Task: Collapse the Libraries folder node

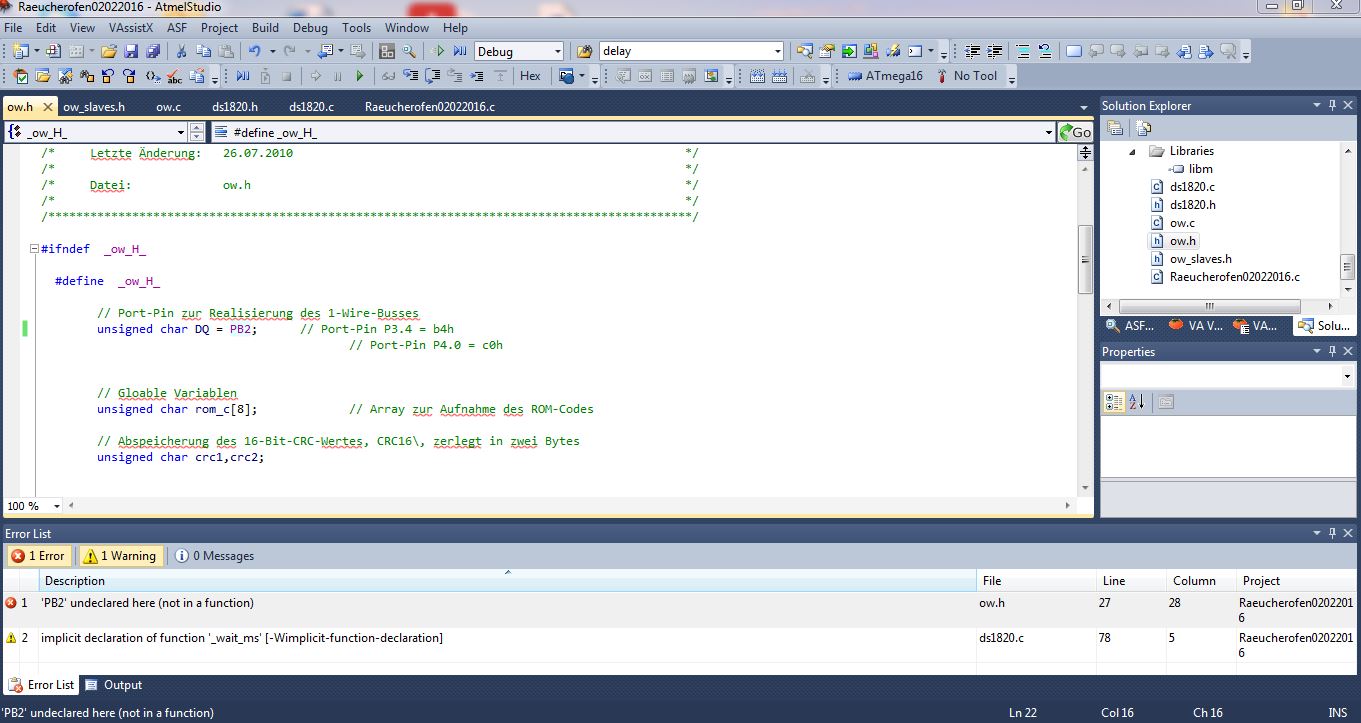Action: click(x=1133, y=152)
